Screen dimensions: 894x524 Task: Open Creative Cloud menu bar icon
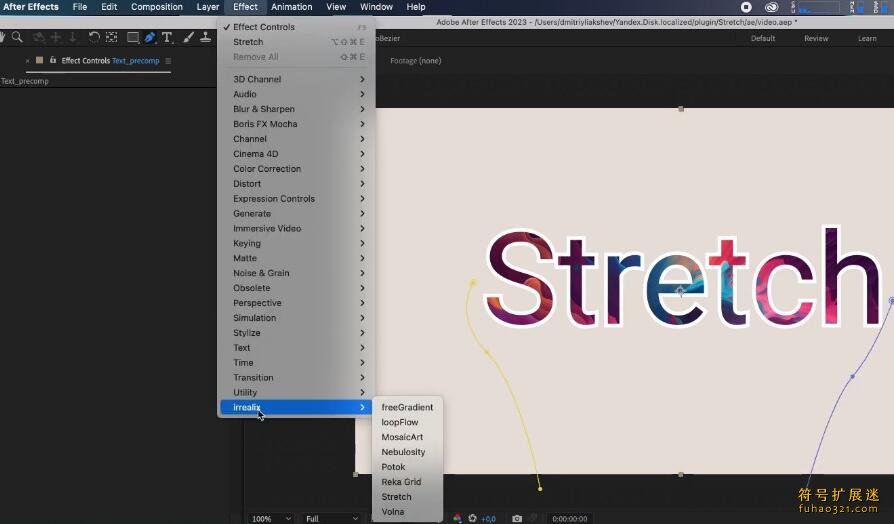[771, 7]
